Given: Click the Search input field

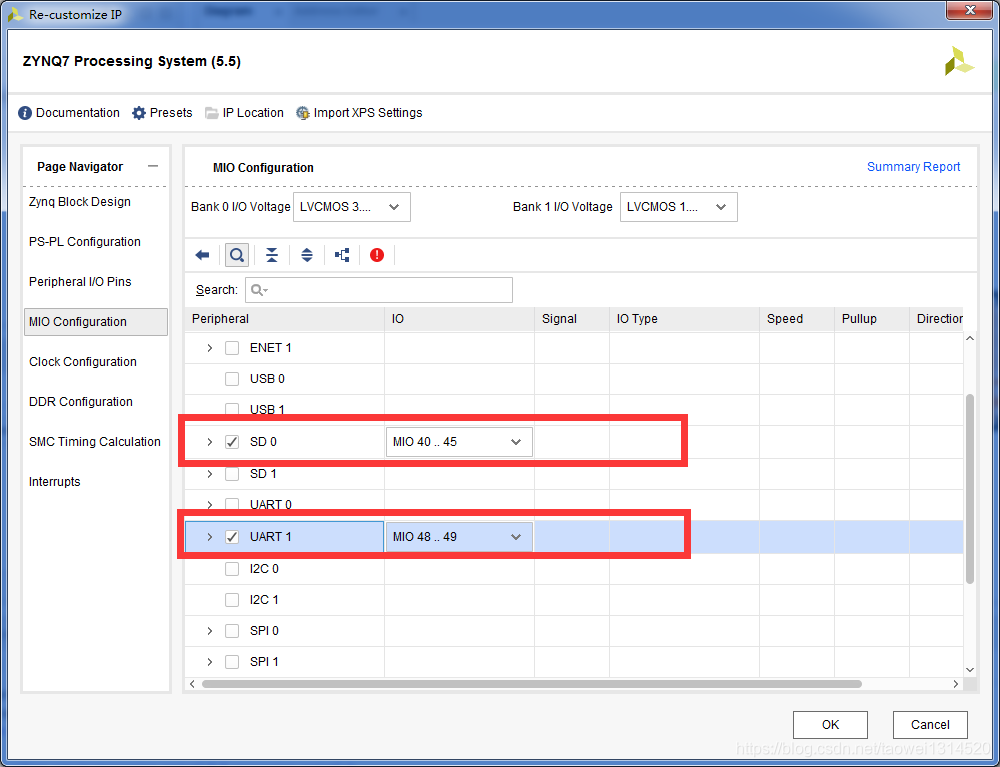Looking at the screenshot, I should point(379,290).
